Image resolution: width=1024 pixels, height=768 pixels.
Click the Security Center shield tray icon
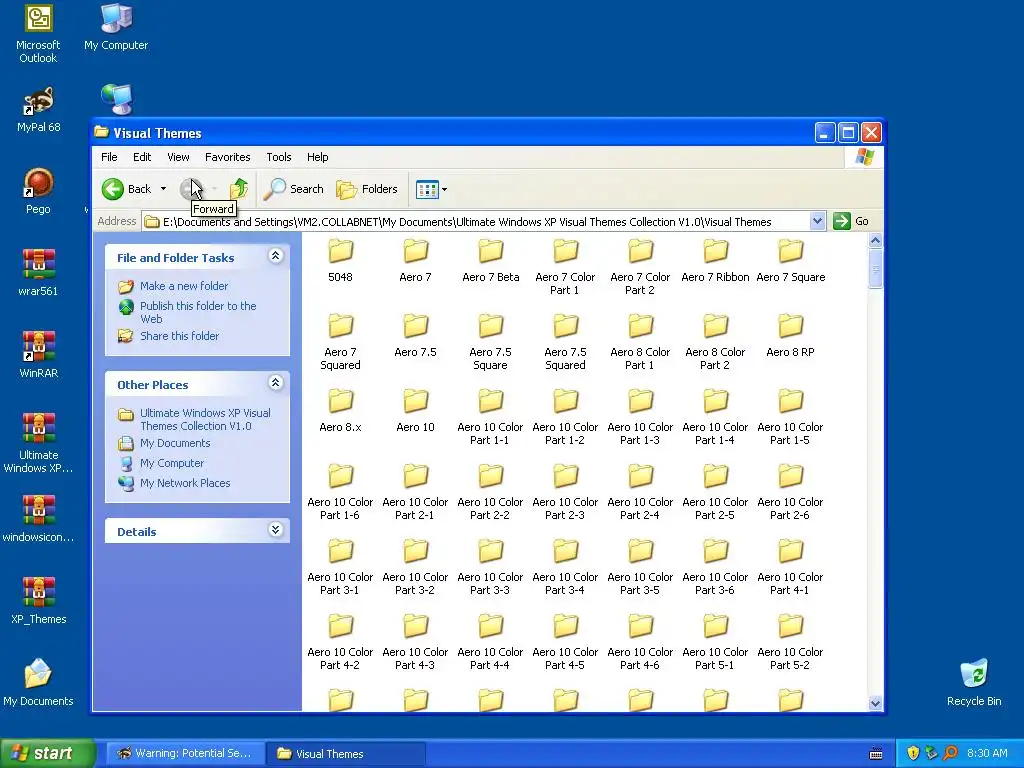913,754
